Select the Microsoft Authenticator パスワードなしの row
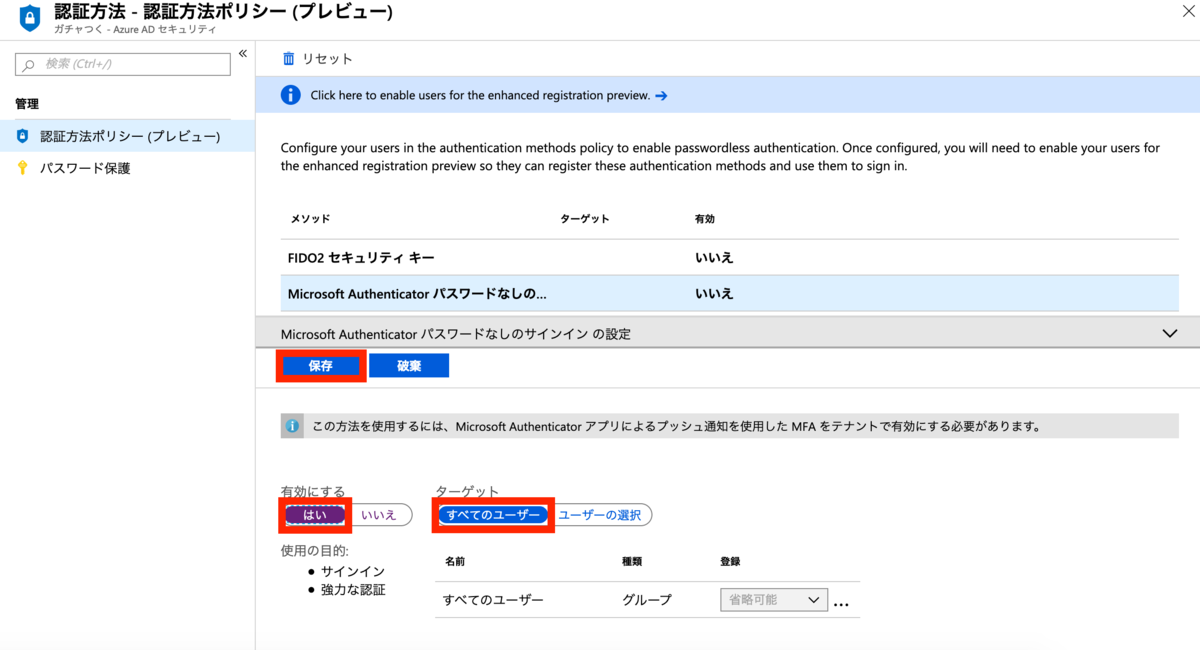Image resolution: width=1200 pixels, height=650 pixels. (729, 294)
